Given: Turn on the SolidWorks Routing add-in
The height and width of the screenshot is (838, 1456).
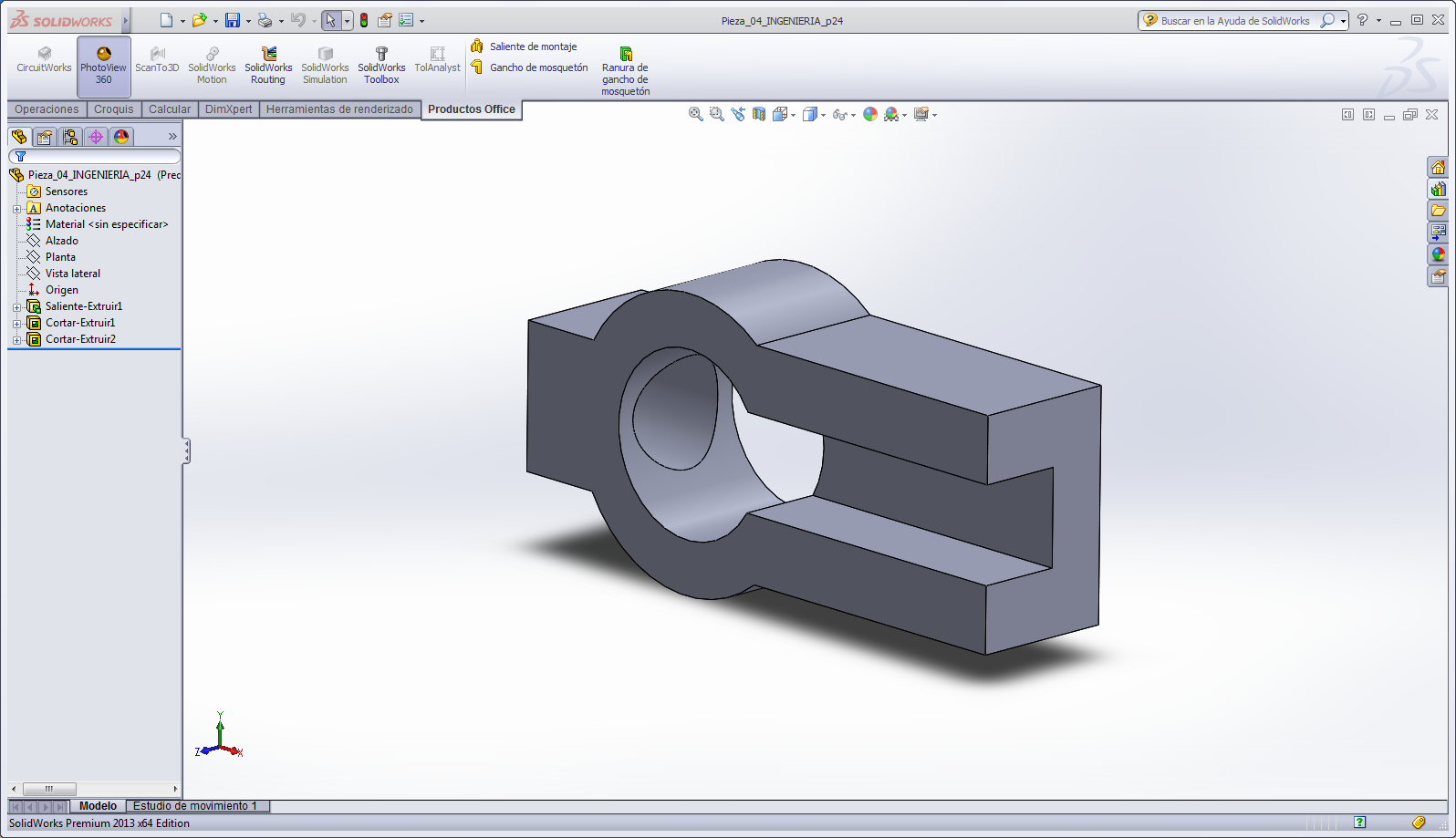Looking at the screenshot, I should pos(268,66).
